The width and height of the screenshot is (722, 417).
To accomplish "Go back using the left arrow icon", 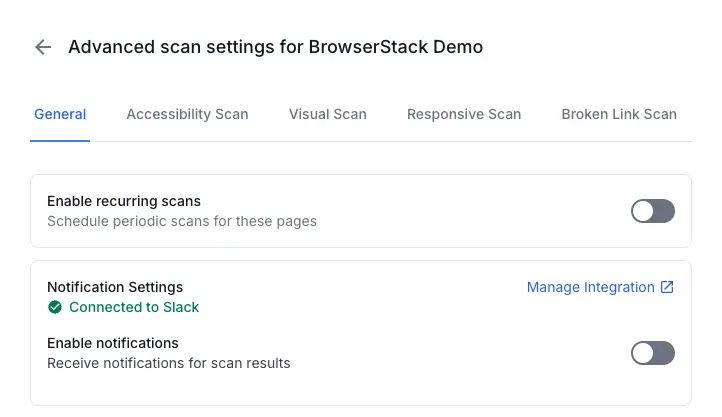I will click(x=43, y=47).
